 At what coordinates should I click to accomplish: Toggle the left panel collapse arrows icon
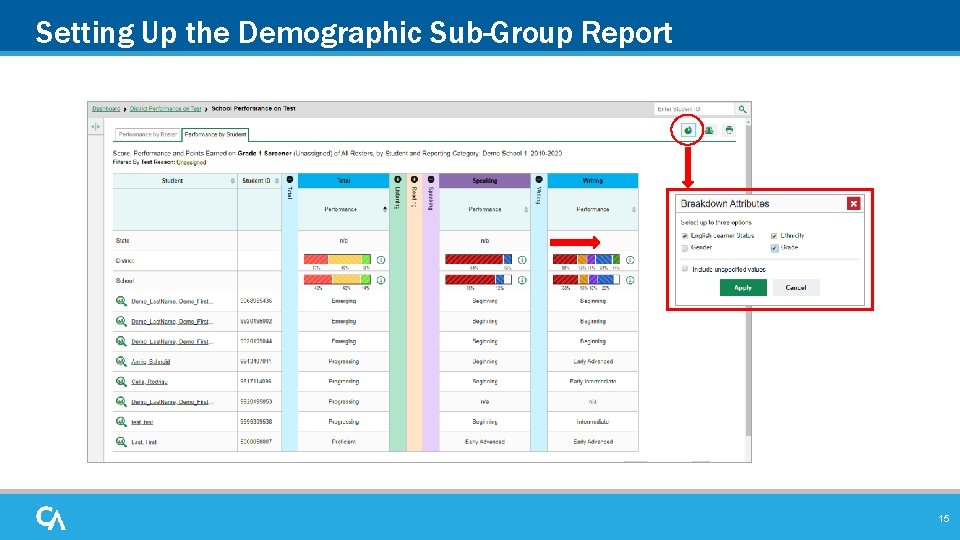click(96, 127)
